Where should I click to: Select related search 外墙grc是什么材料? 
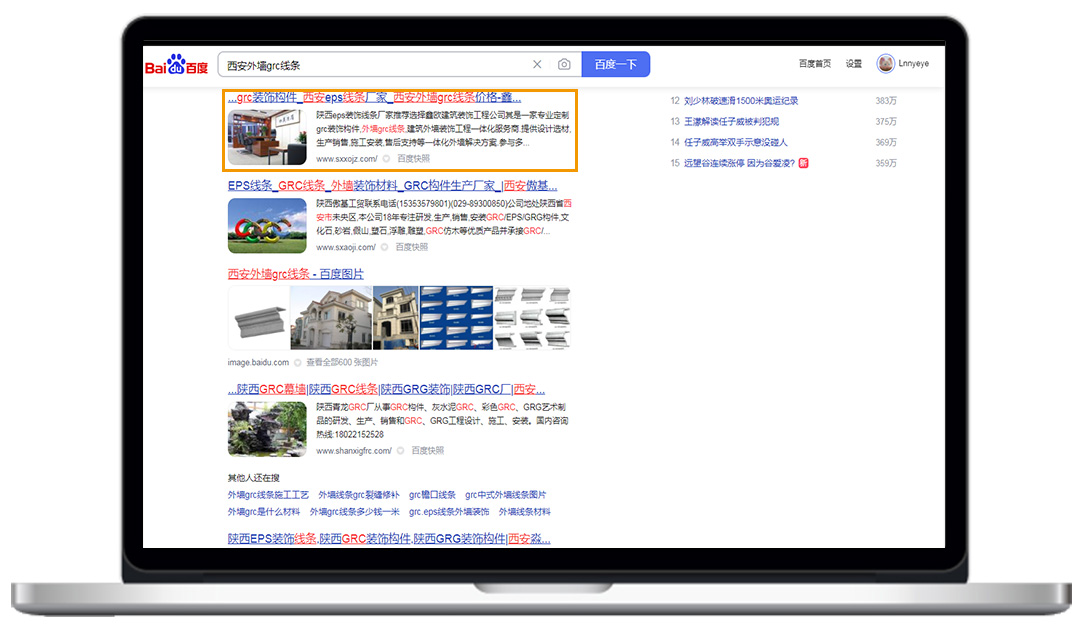pos(263,512)
